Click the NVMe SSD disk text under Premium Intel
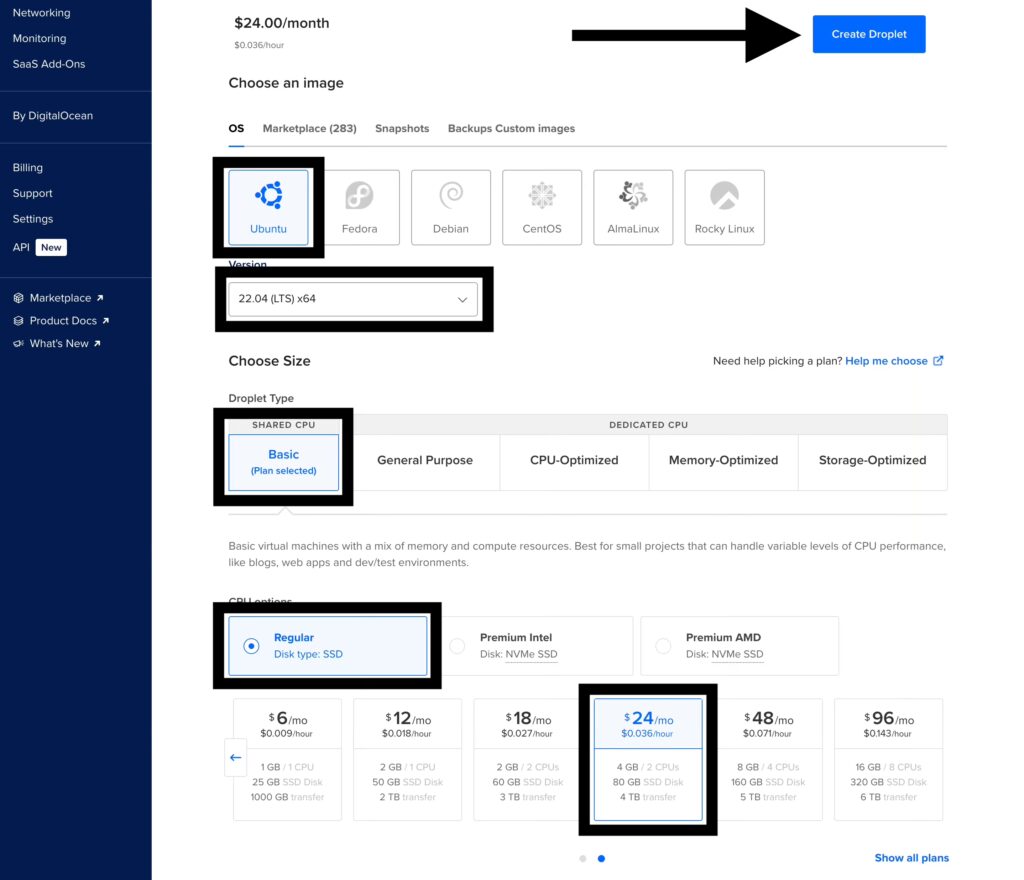Viewport: 1024px width, 880px height. (532, 654)
